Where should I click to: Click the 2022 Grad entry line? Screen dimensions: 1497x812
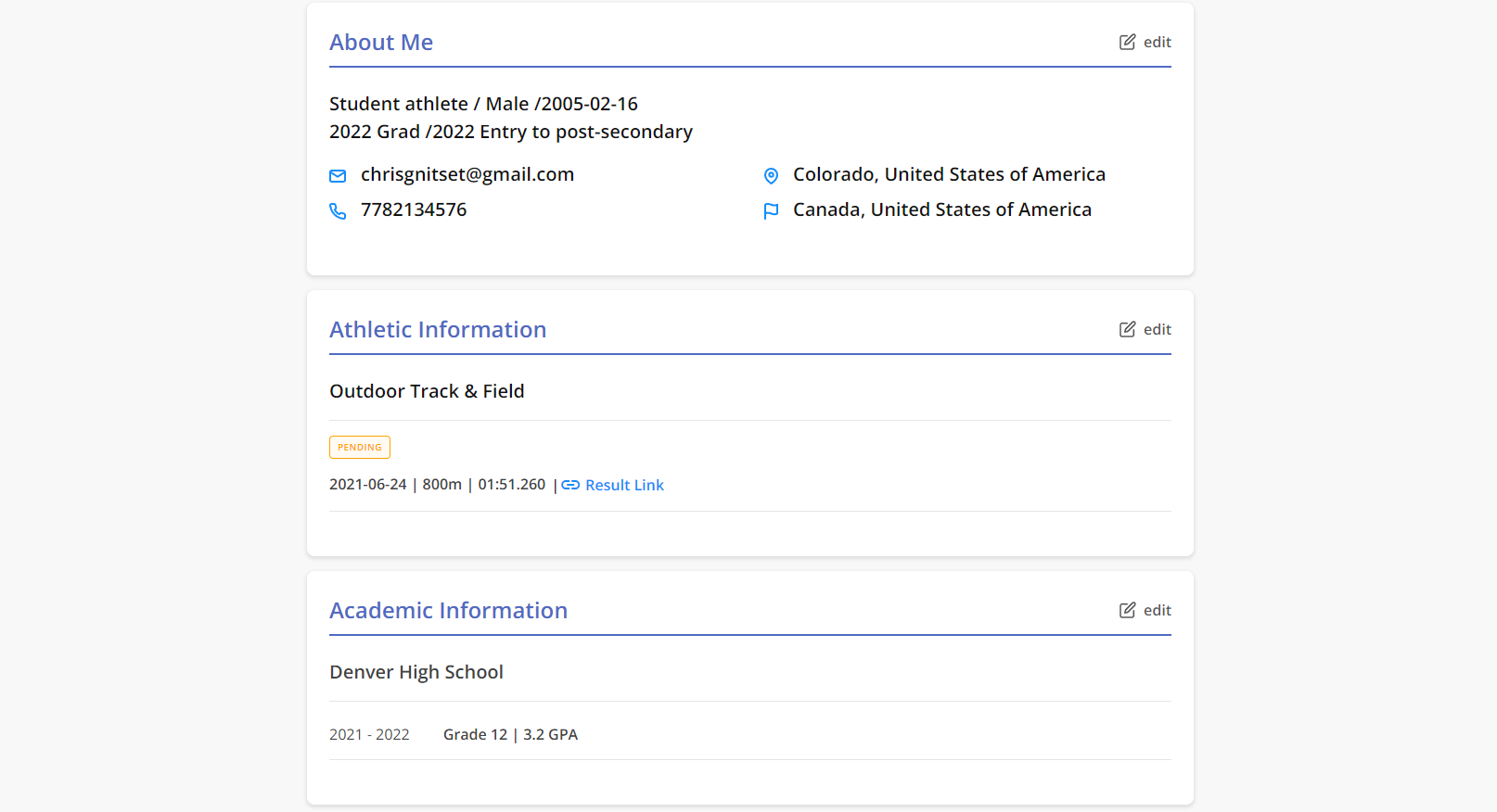coord(511,132)
